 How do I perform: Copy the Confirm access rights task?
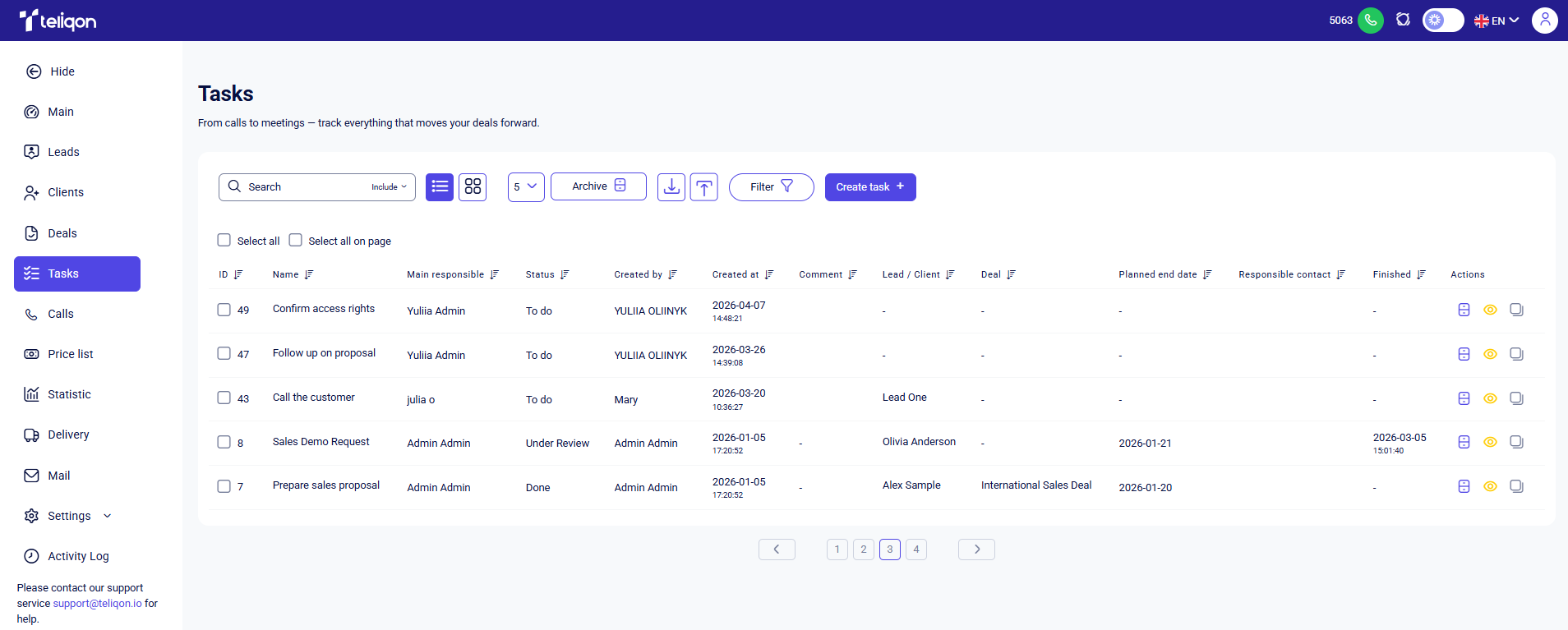coord(1516,310)
